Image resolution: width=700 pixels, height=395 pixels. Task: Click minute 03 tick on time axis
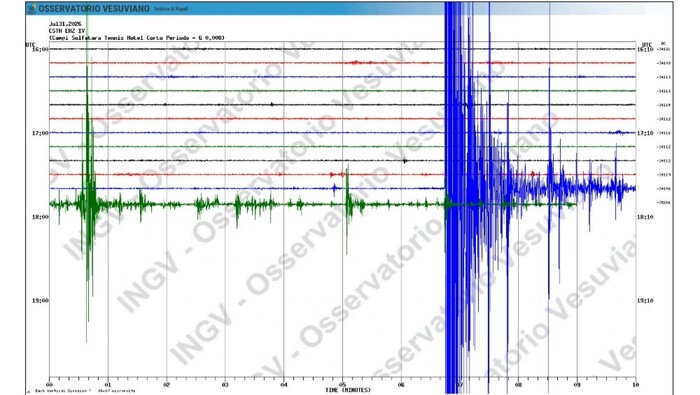(225, 384)
